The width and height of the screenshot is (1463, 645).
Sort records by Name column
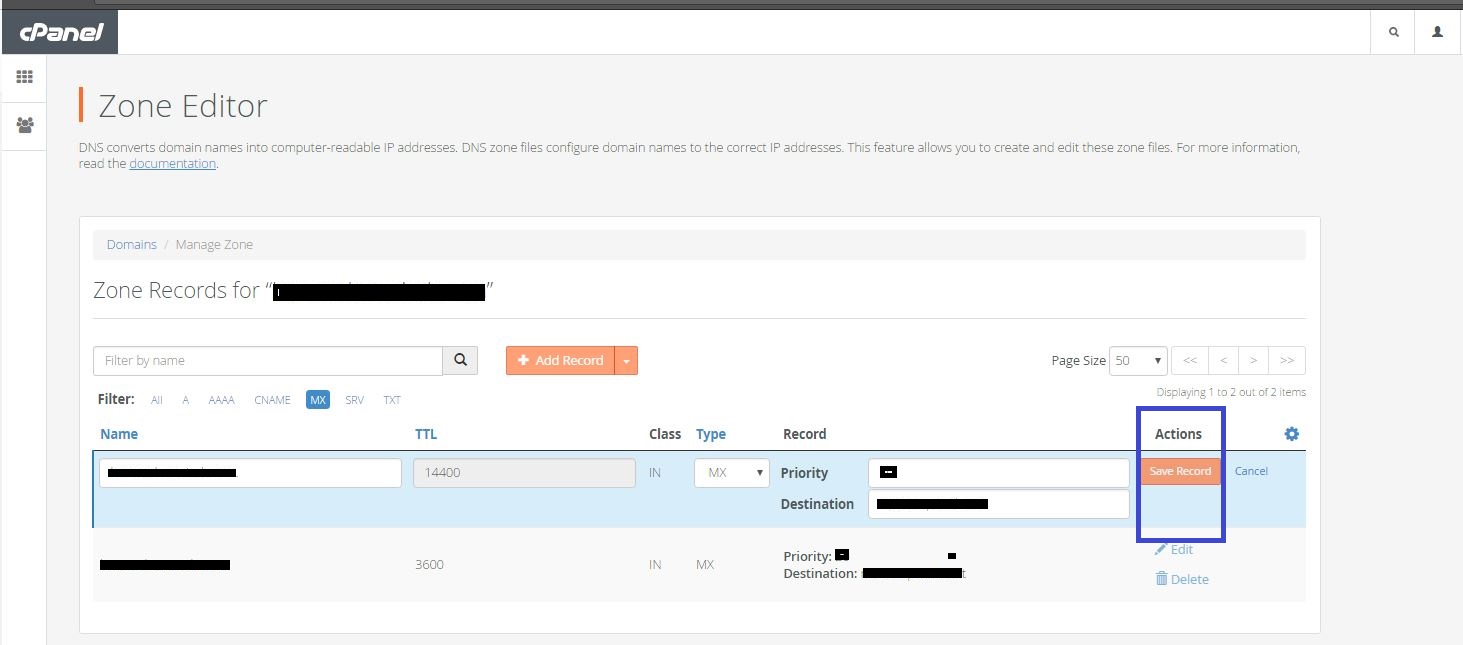tap(119, 434)
